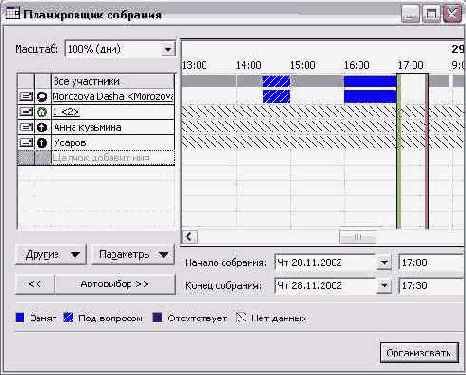
Task: Click the envelope icon in the Morozova Dasha row
Action: tap(26, 97)
